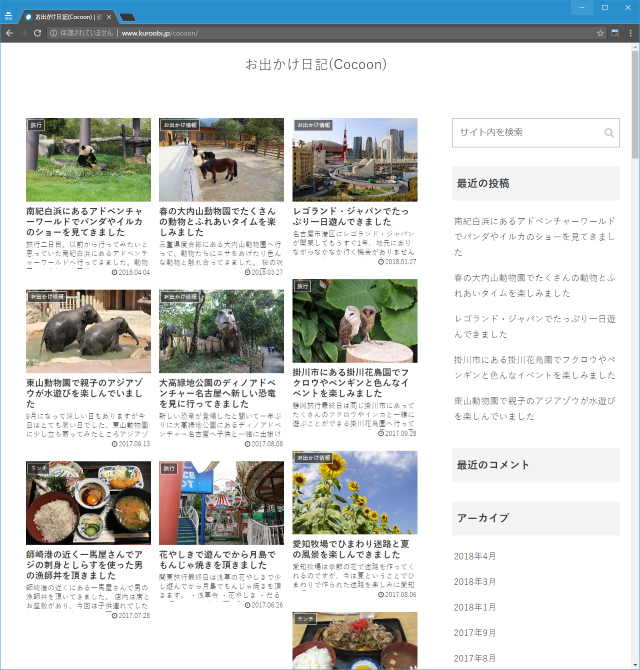Viewport: 640px width, 670px height.
Task: Open article title 東山動物園で親子のアジアゾウ
Action: 85,393
